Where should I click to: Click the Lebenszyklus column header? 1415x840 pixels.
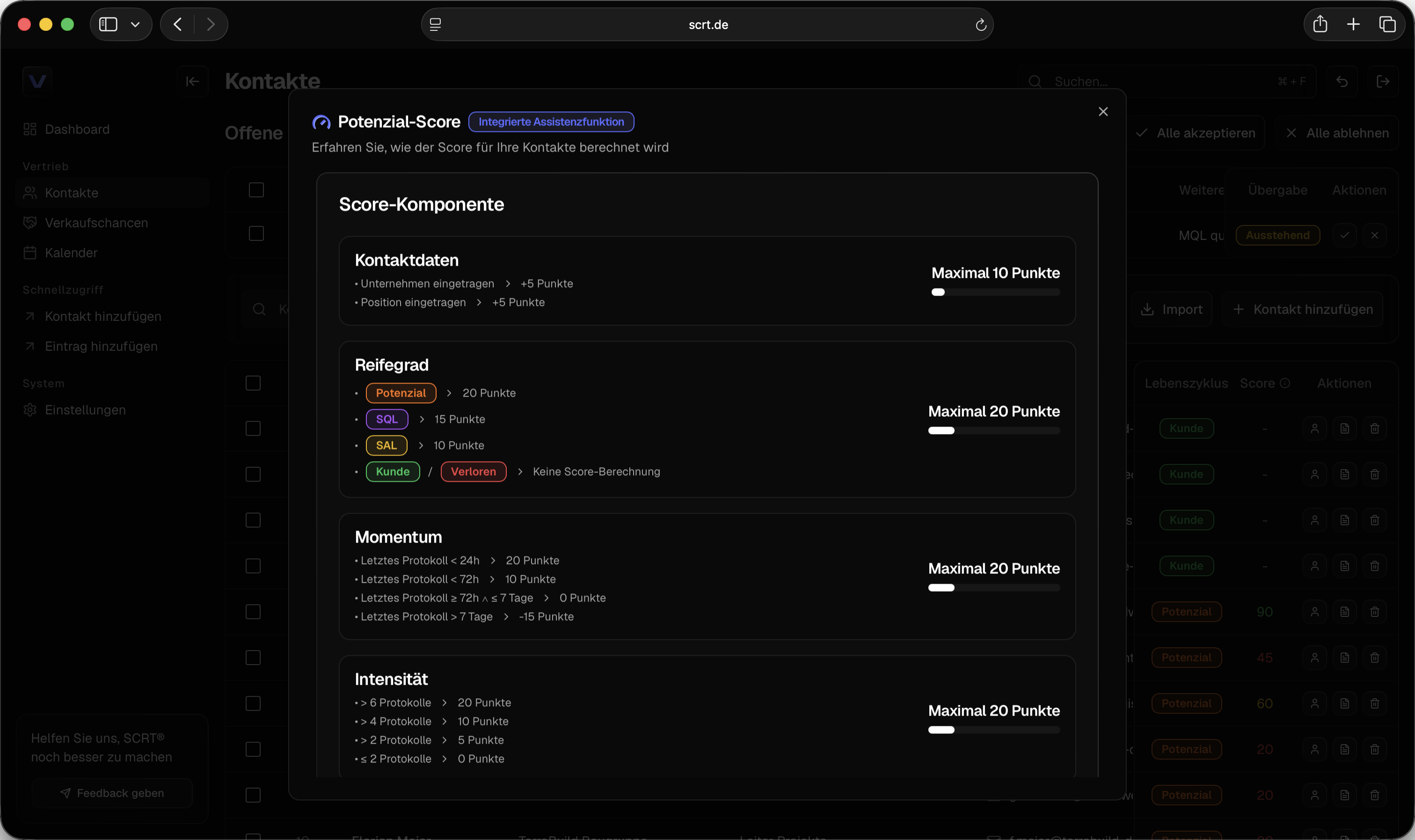(x=1186, y=383)
